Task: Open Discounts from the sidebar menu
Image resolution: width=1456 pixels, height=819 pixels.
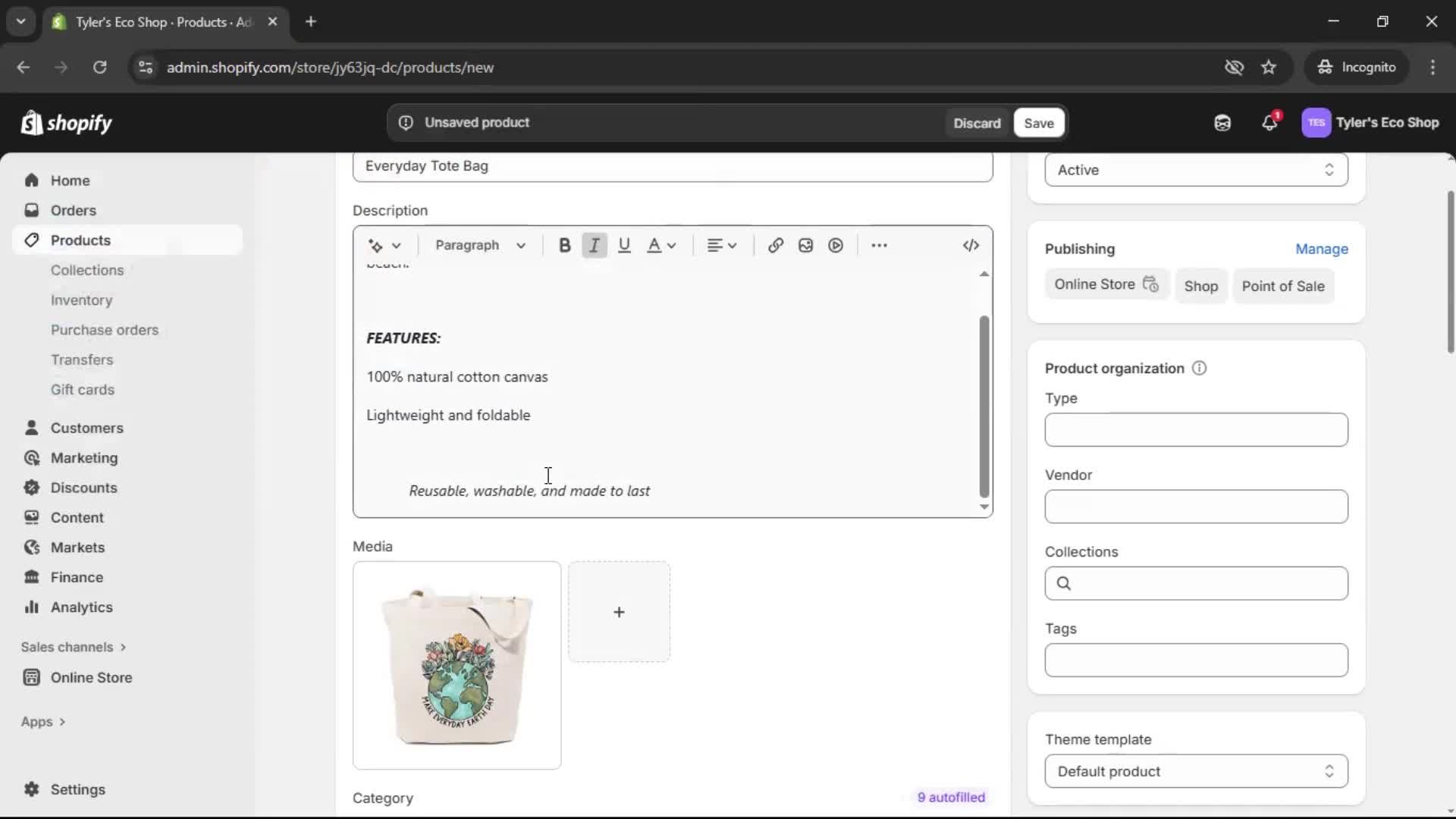Action: pyautogui.click(x=83, y=488)
